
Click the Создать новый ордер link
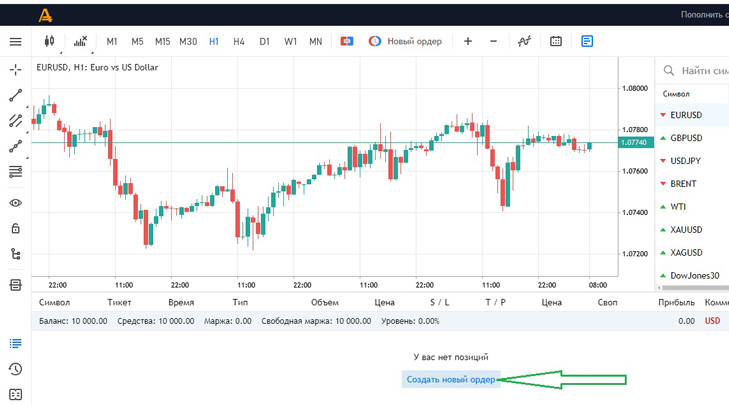point(450,380)
